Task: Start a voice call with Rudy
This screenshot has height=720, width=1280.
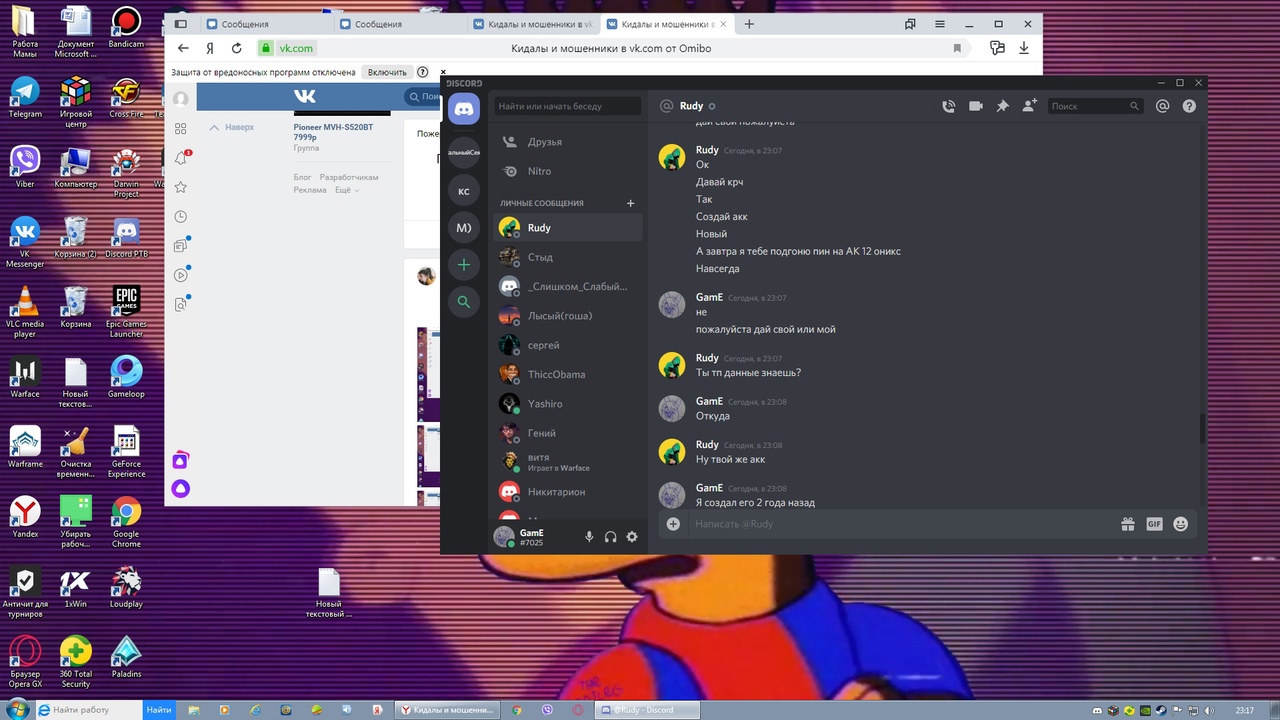Action: click(948, 106)
